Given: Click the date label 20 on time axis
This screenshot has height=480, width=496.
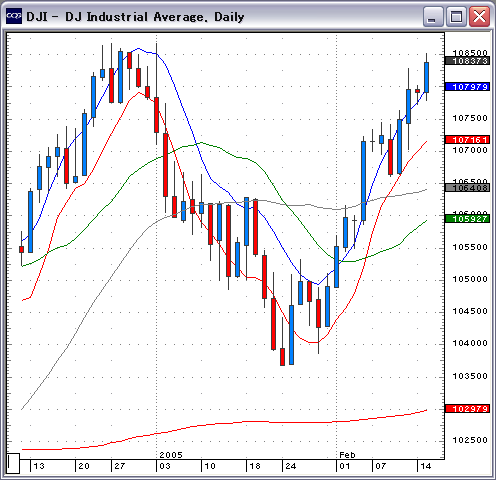Looking at the screenshot, I should [84, 466].
